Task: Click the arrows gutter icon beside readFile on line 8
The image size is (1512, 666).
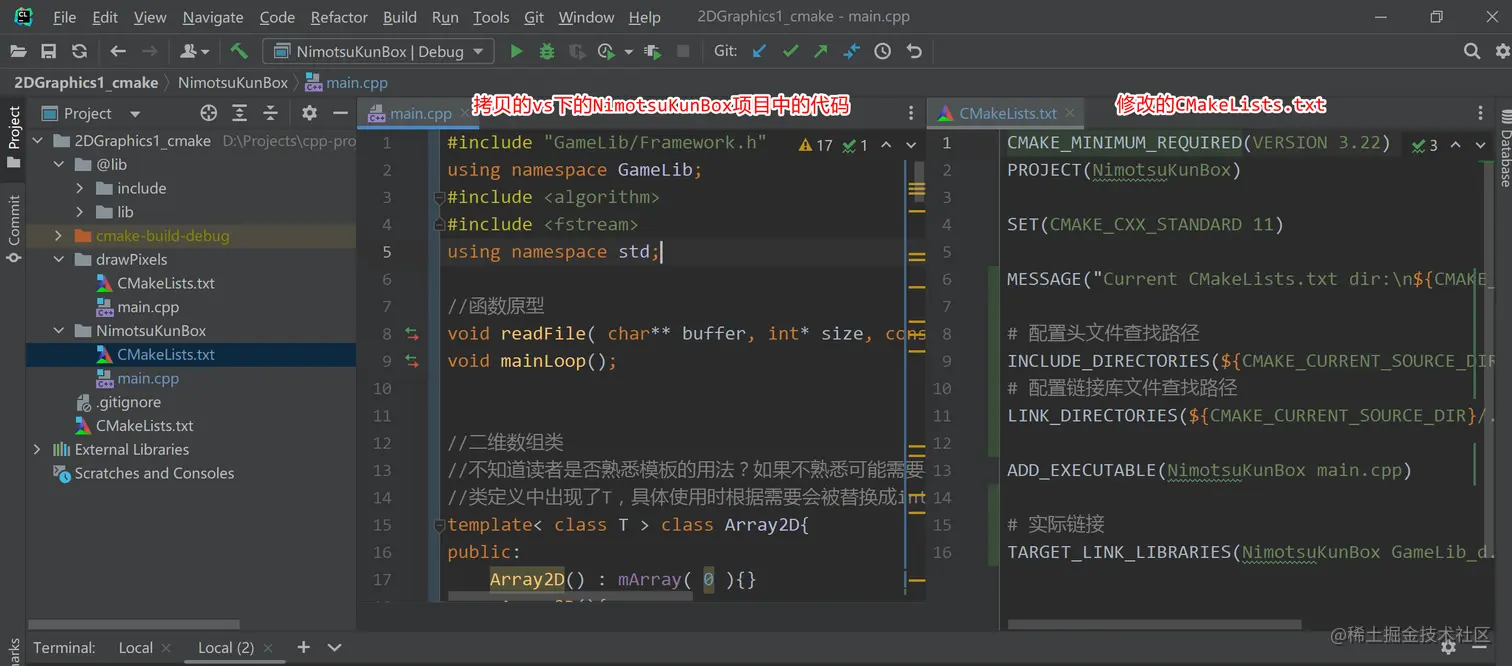Action: tap(411, 334)
